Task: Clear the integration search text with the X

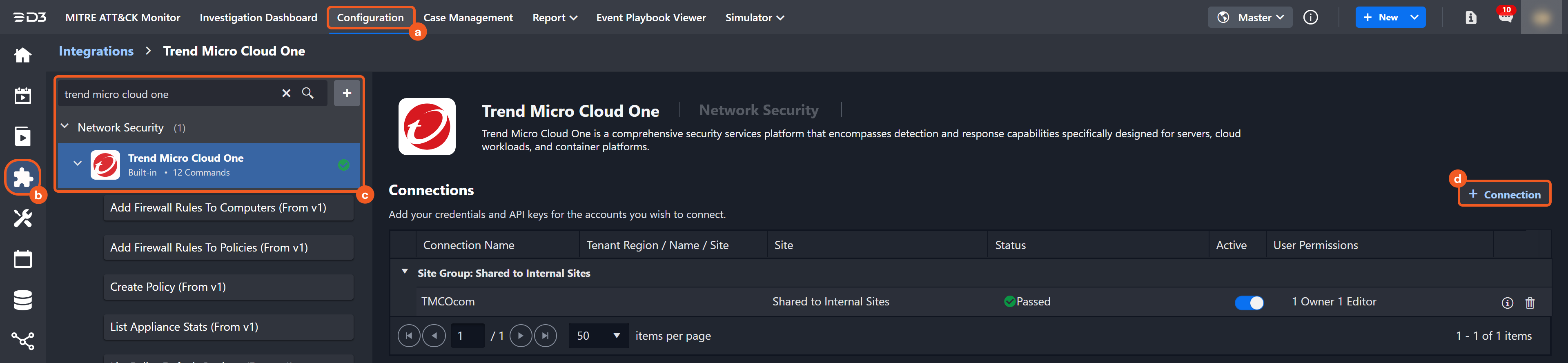Action: pyautogui.click(x=286, y=93)
